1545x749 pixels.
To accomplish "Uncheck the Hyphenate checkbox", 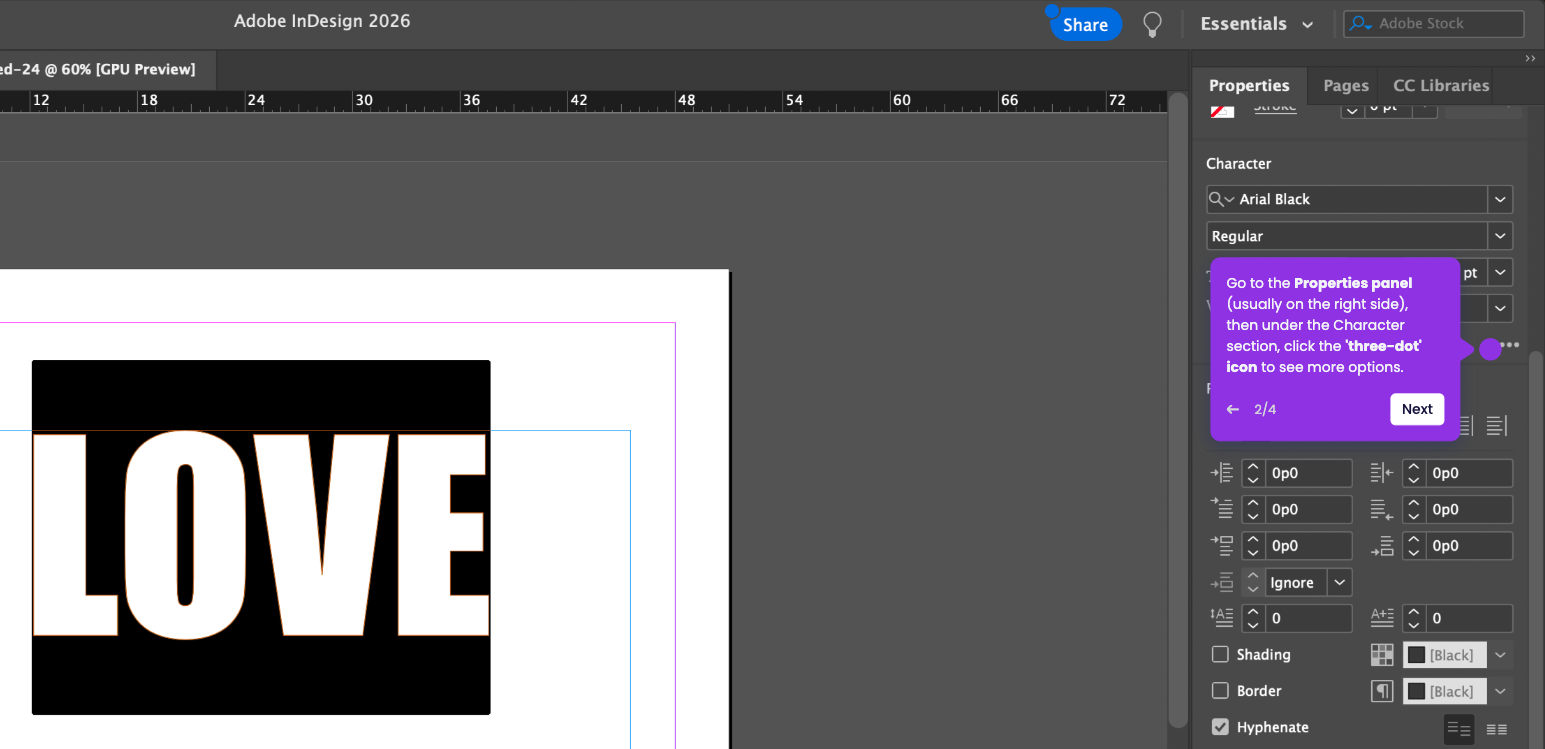I will pos(1220,727).
